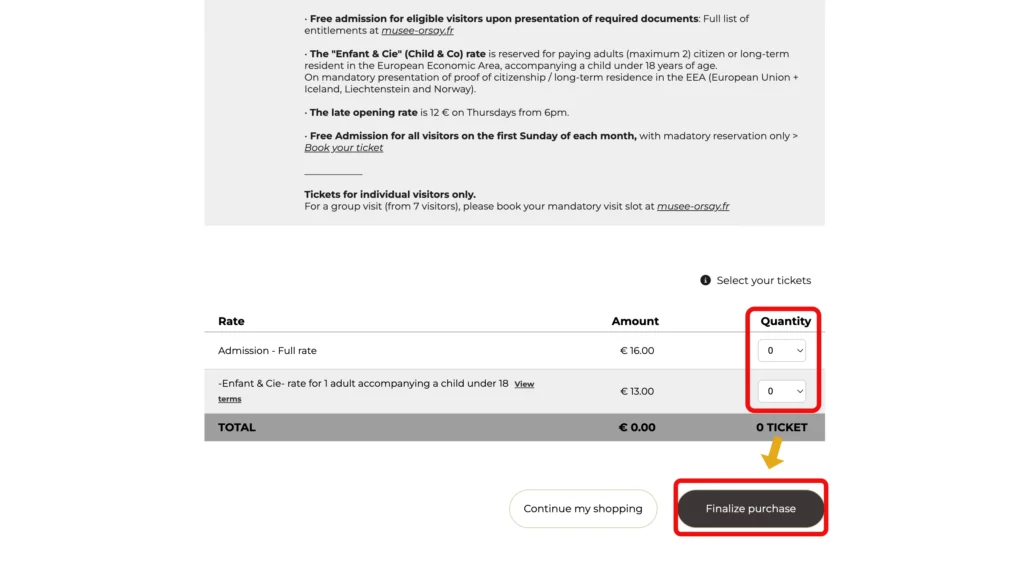Open musee-orsay.fr link in the entitlements line
1024x576 pixels.
pyautogui.click(x=417, y=31)
